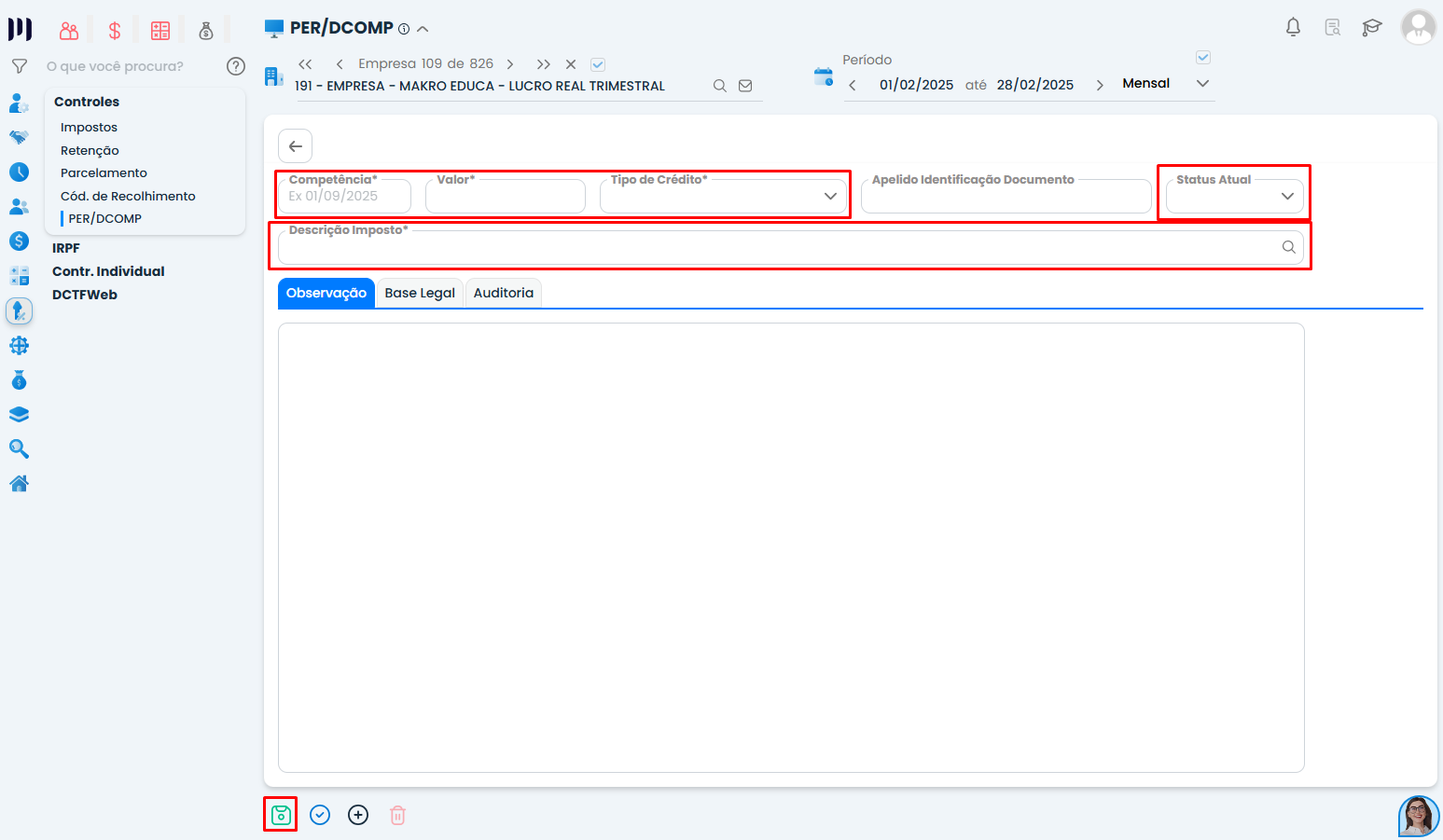This screenshot has height=840, width=1443.
Task: Click search magnifier in Descrição Imposto field
Action: pos(1288,247)
